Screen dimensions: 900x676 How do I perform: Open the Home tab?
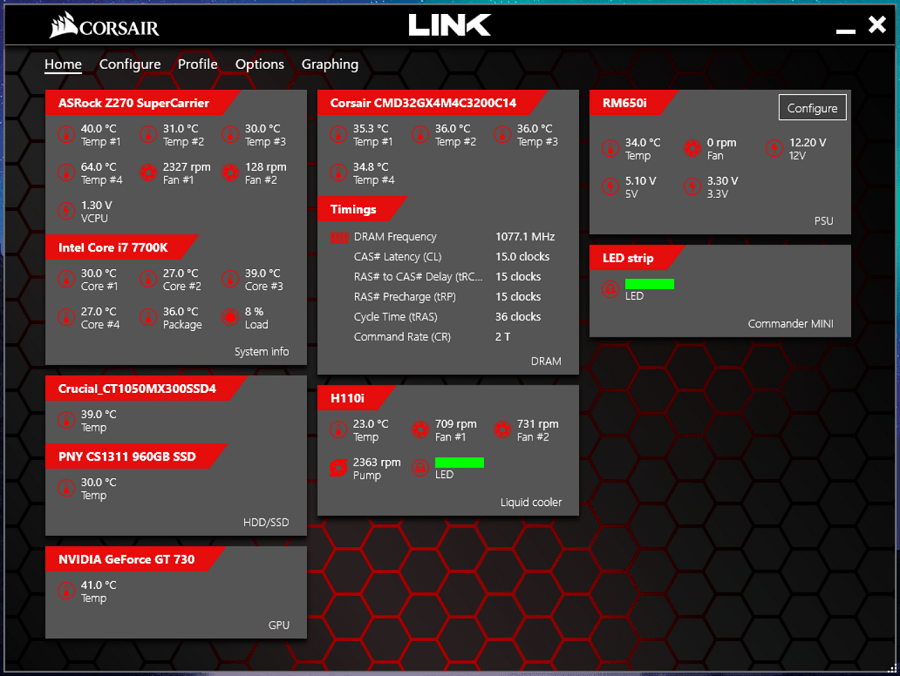point(63,64)
